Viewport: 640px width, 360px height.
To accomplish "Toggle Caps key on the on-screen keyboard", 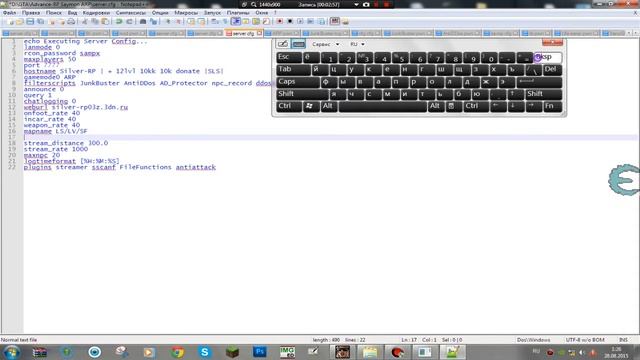I will tap(298, 82).
